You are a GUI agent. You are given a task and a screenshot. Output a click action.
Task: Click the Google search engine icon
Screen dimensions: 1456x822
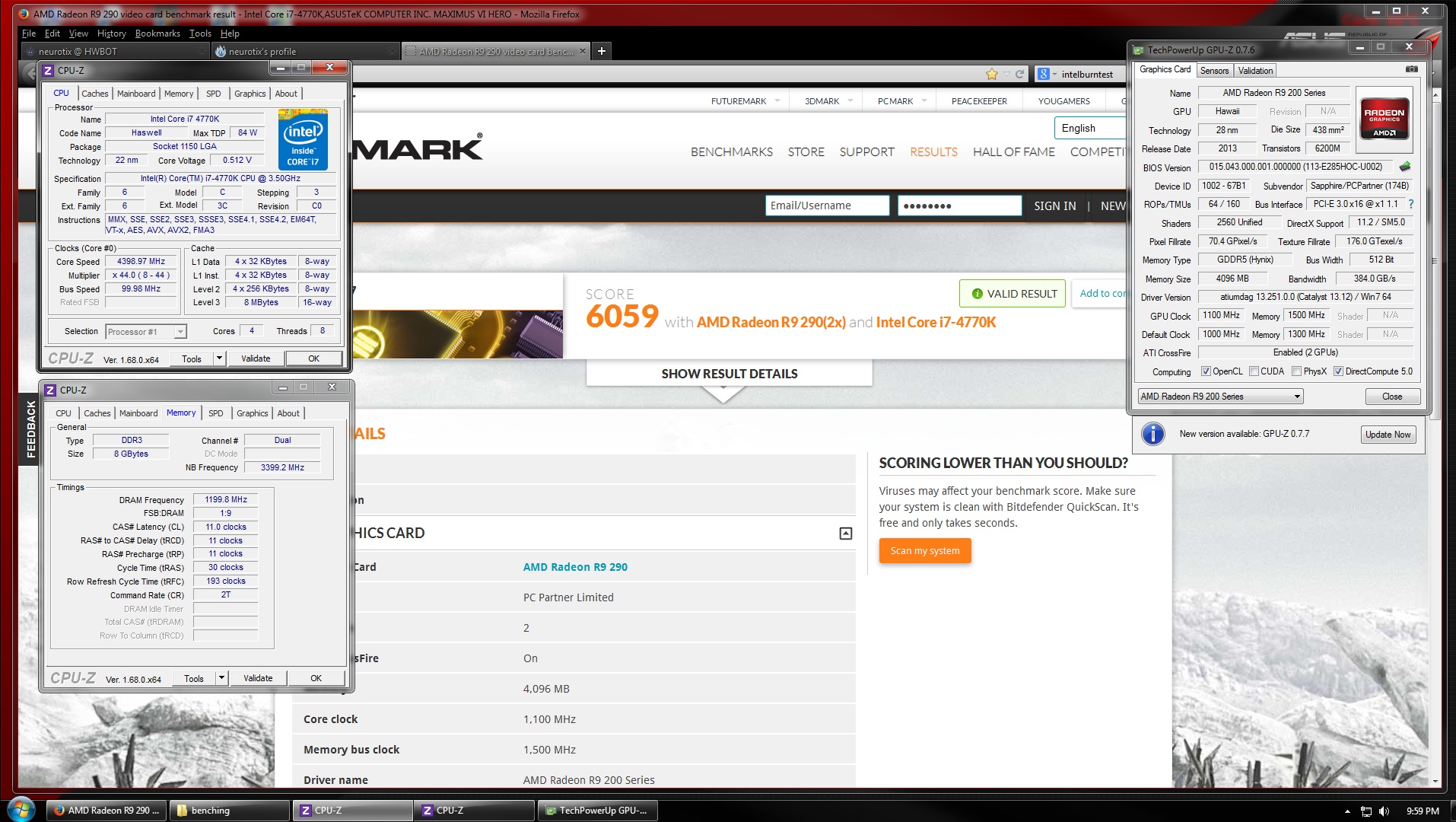click(1044, 74)
